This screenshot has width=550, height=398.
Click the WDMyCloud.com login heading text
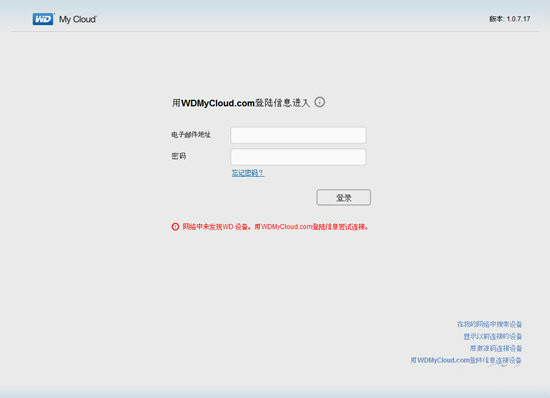tap(241, 103)
